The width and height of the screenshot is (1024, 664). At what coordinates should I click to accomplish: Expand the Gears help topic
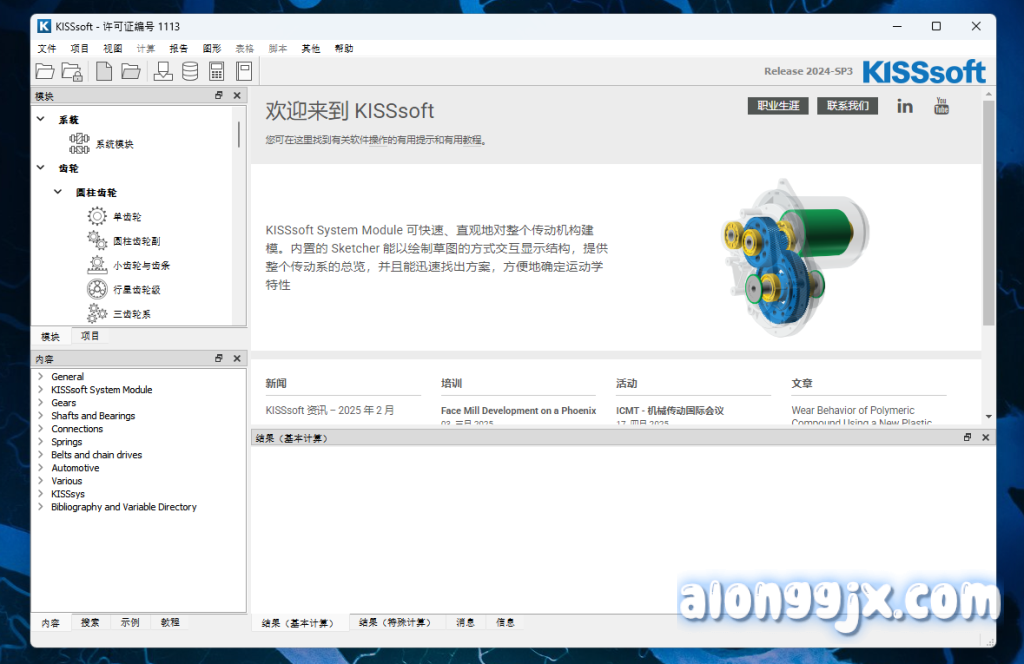tap(41, 403)
